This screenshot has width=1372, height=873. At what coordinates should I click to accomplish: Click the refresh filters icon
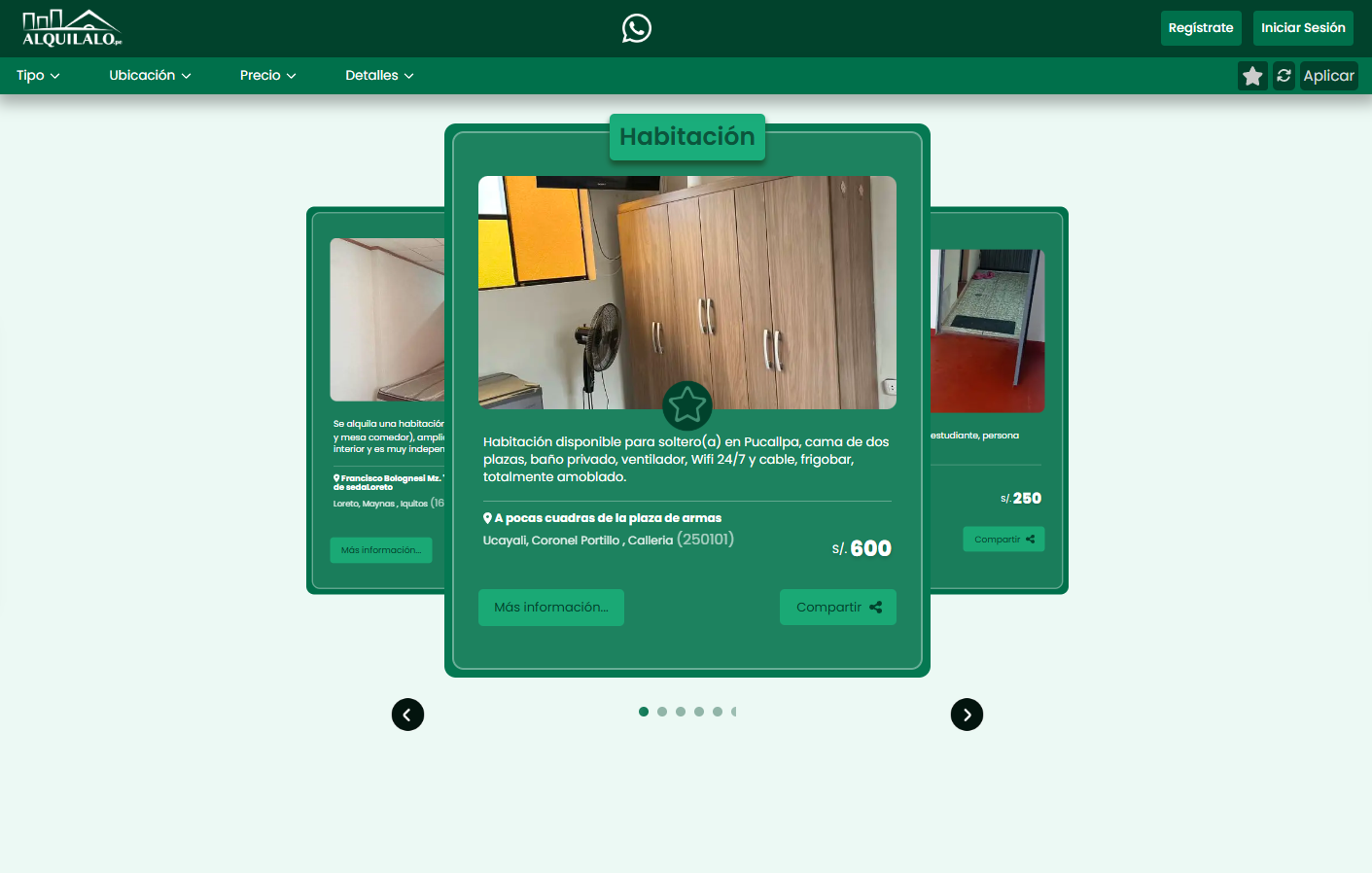[1284, 75]
